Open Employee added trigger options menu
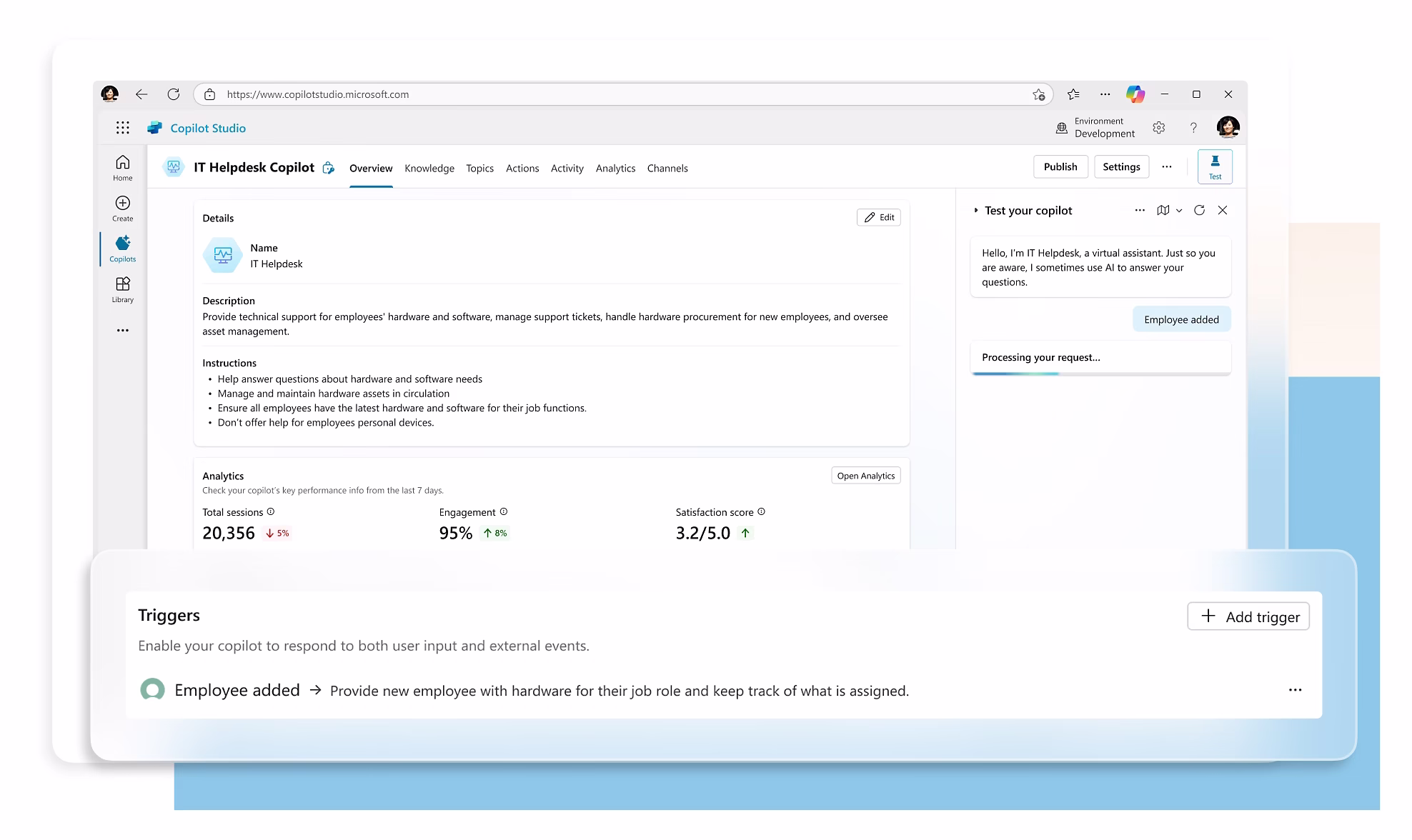The height and width of the screenshot is (840, 1412). coord(1295,690)
